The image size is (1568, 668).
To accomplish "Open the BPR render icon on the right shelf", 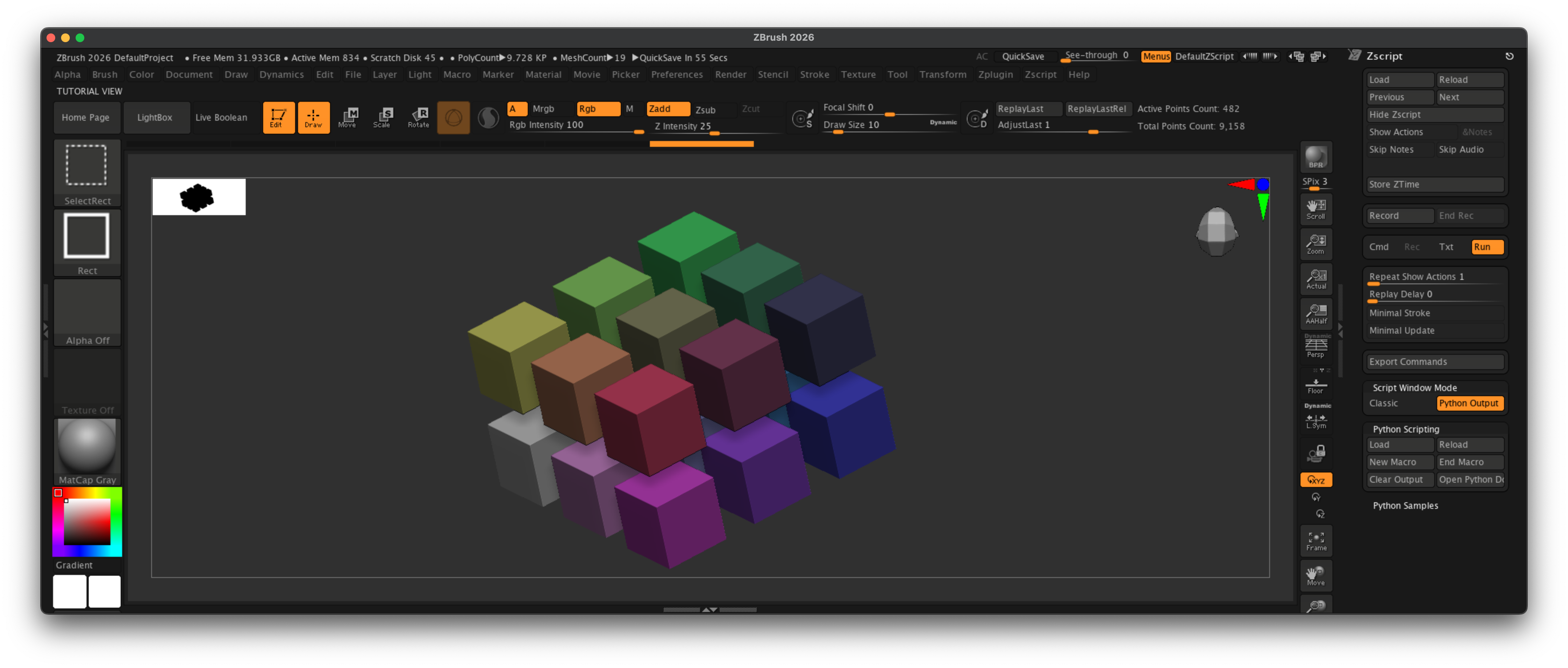I will 1316,157.
